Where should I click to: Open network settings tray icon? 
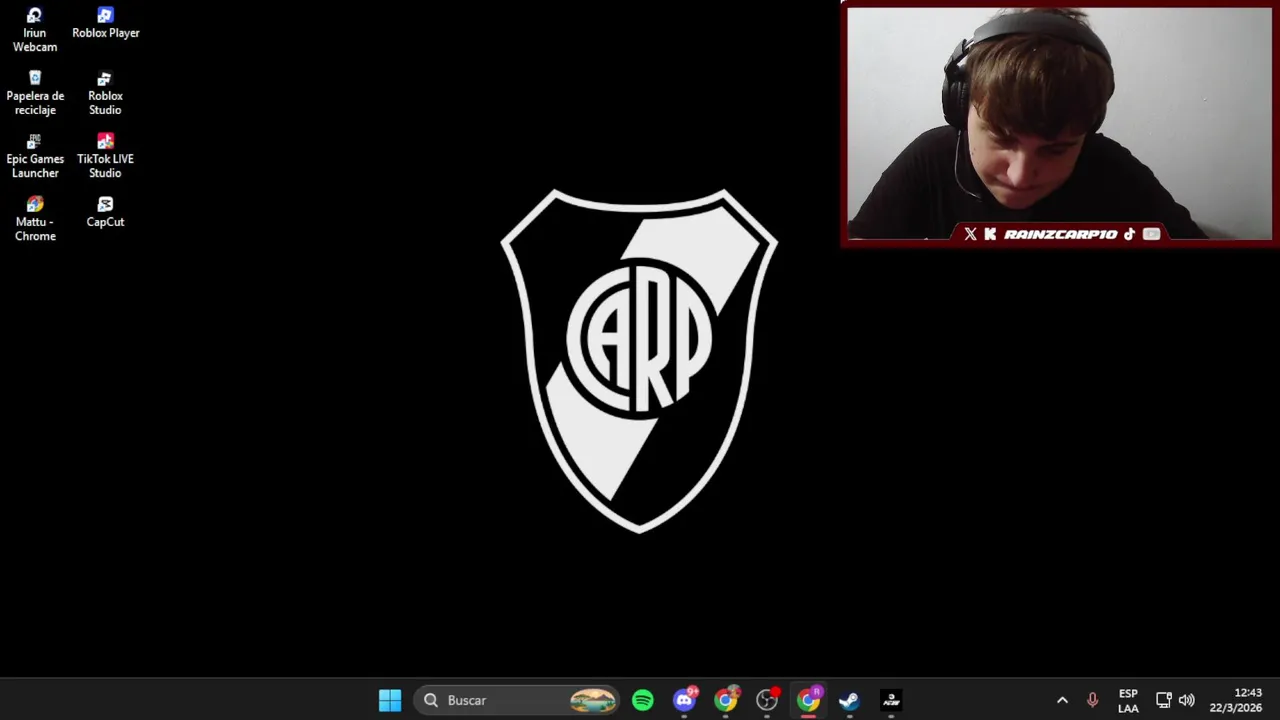(x=1163, y=700)
